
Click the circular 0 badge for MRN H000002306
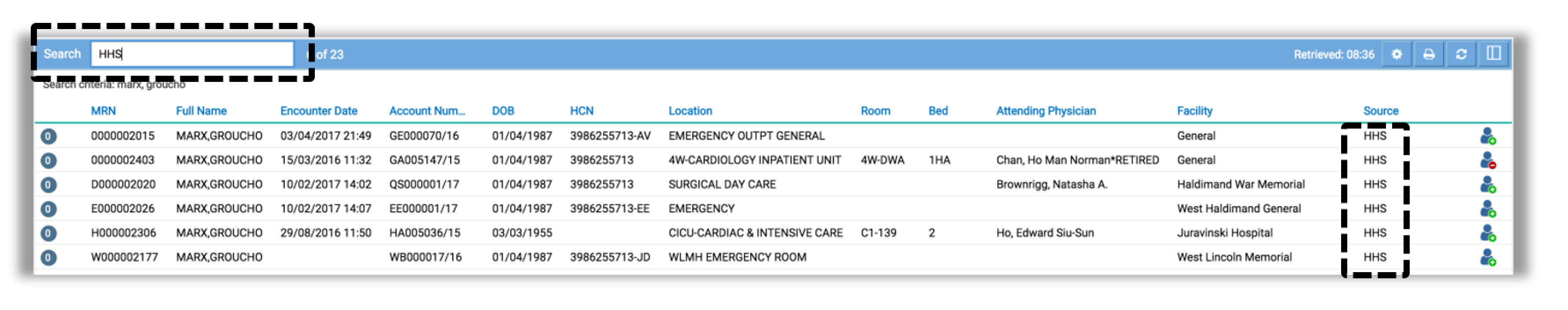[x=49, y=233]
